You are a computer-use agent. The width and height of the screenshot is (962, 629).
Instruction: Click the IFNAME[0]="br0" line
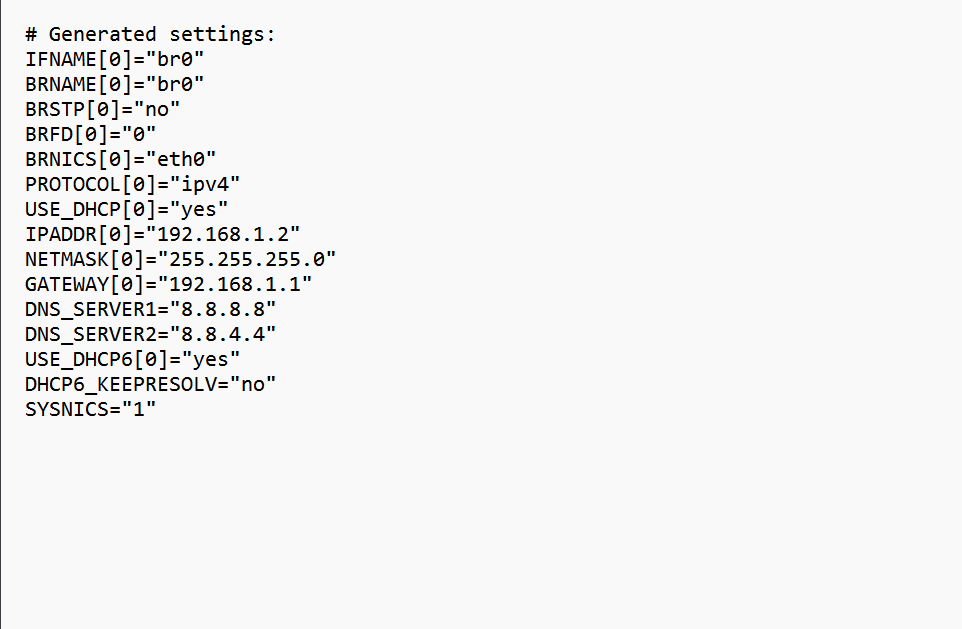click(x=114, y=60)
